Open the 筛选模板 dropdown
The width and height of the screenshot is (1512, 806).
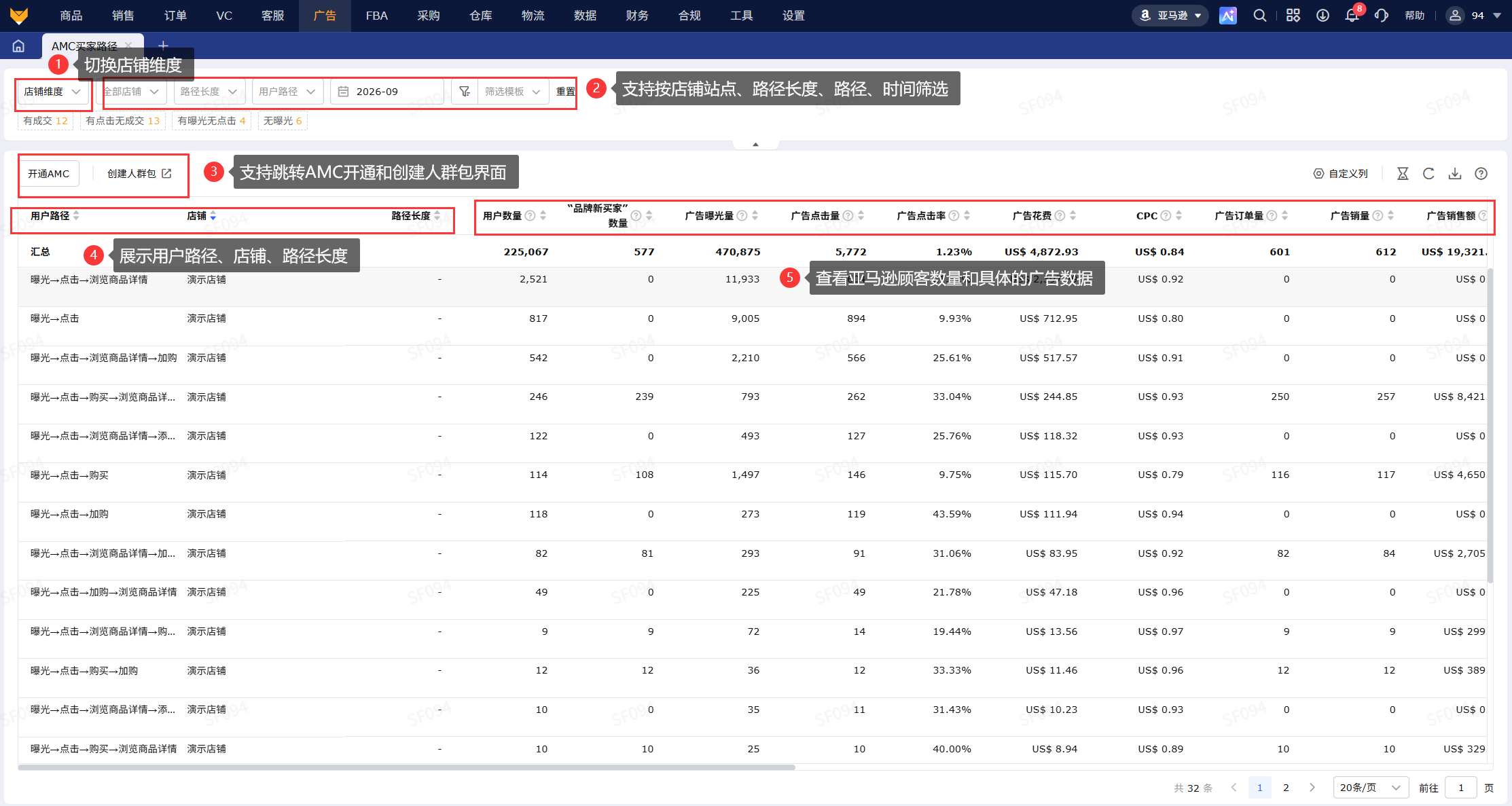(x=513, y=92)
